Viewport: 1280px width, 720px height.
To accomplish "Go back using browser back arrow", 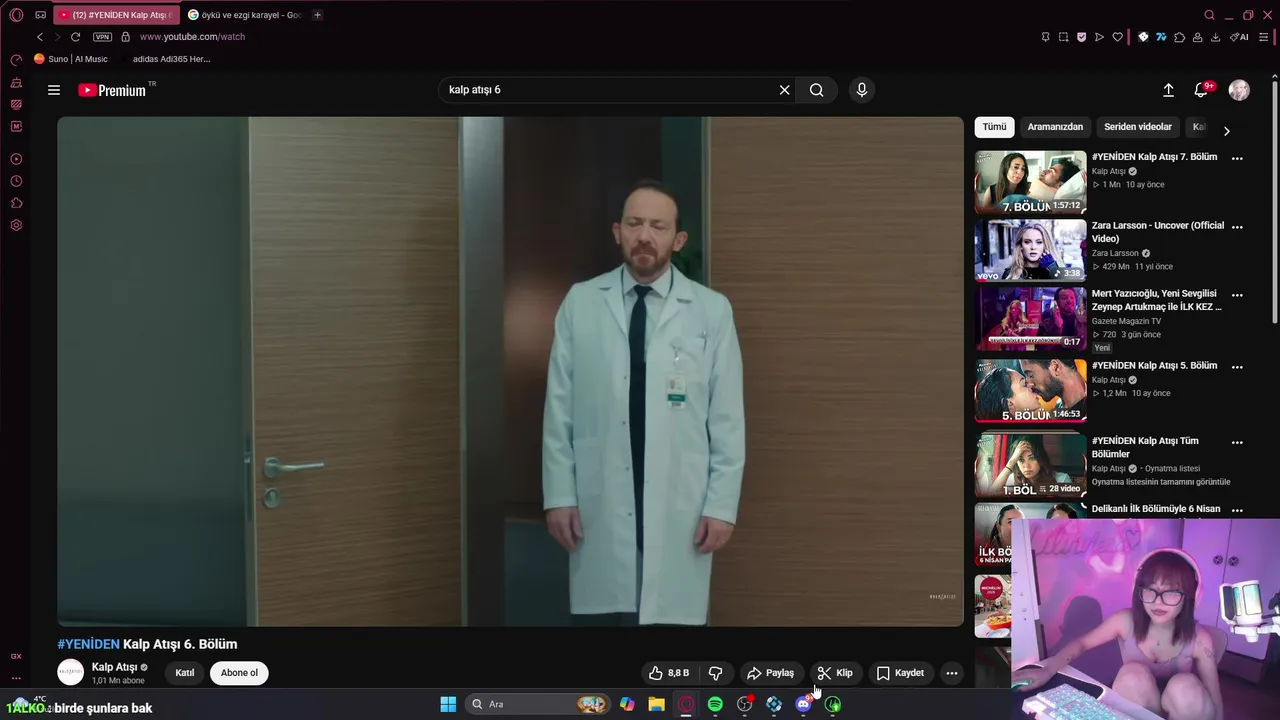I will [x=40, y=37].
